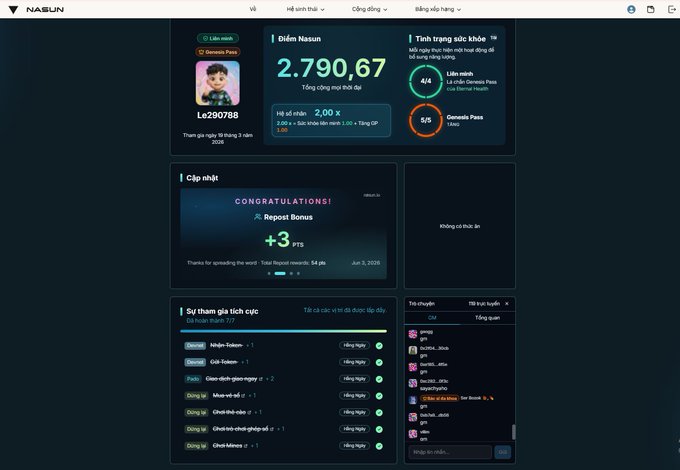
Task: Click green checkmark for Chơi thẻ cào
Action: click(379, 412)
